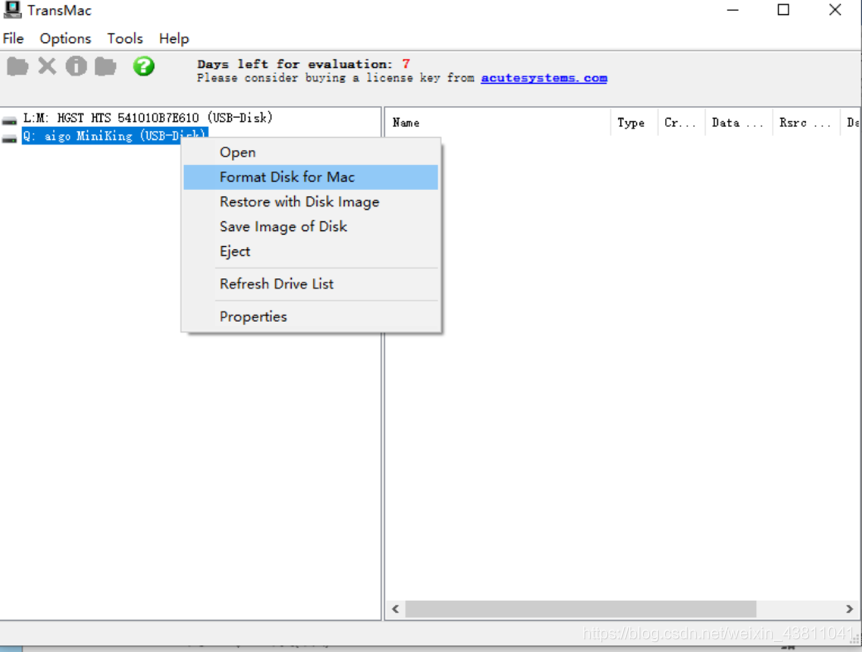Open the Tools menu

tap(125, 38)
